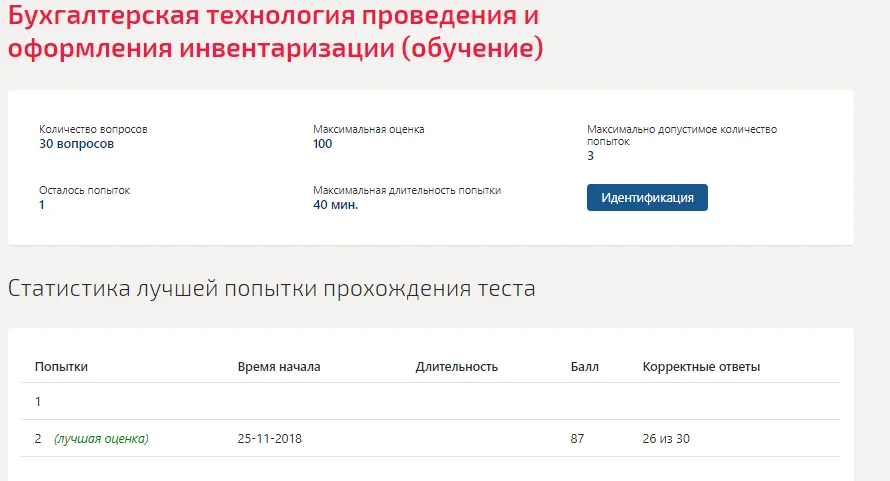Screen dimensions: 890x481
Task: Click the Осталось попыток label
Action: (85, 190)
